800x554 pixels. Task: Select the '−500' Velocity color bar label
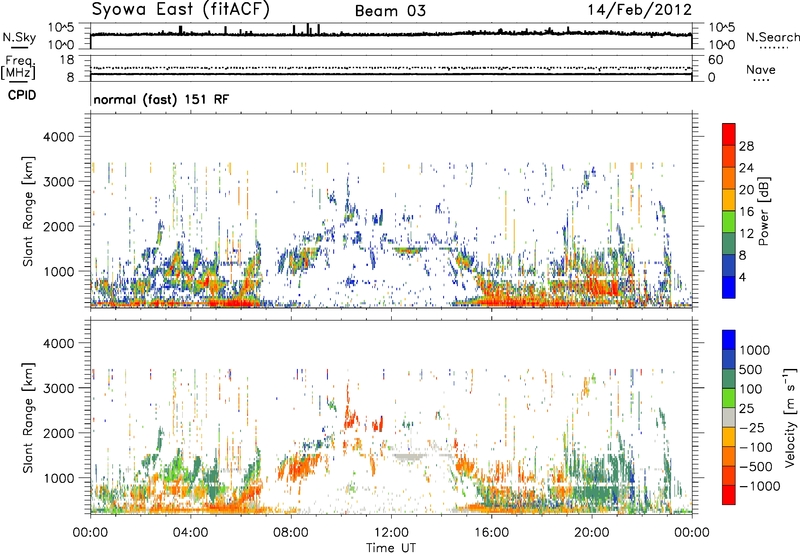[756, 467]
